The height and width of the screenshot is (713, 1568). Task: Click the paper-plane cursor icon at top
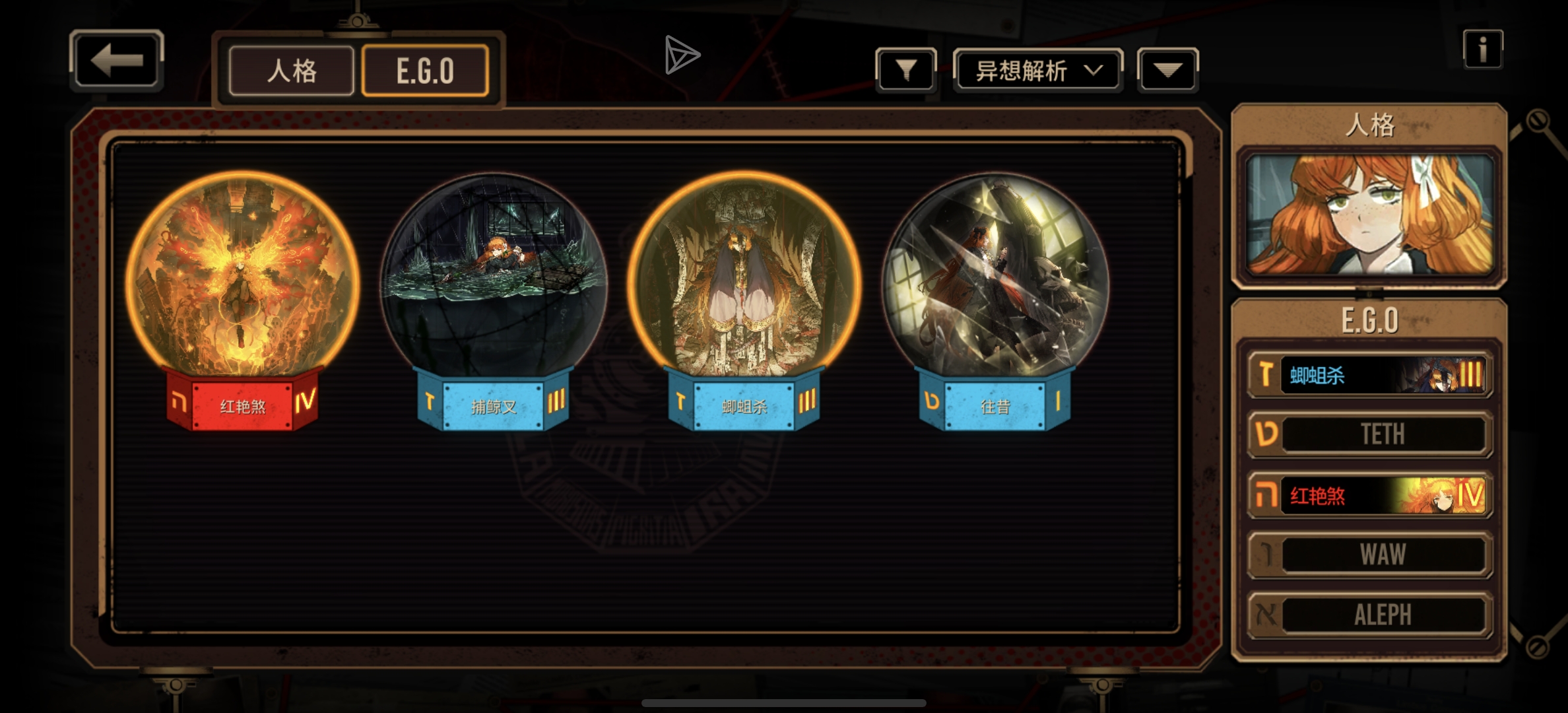click(x=682, y=55)
